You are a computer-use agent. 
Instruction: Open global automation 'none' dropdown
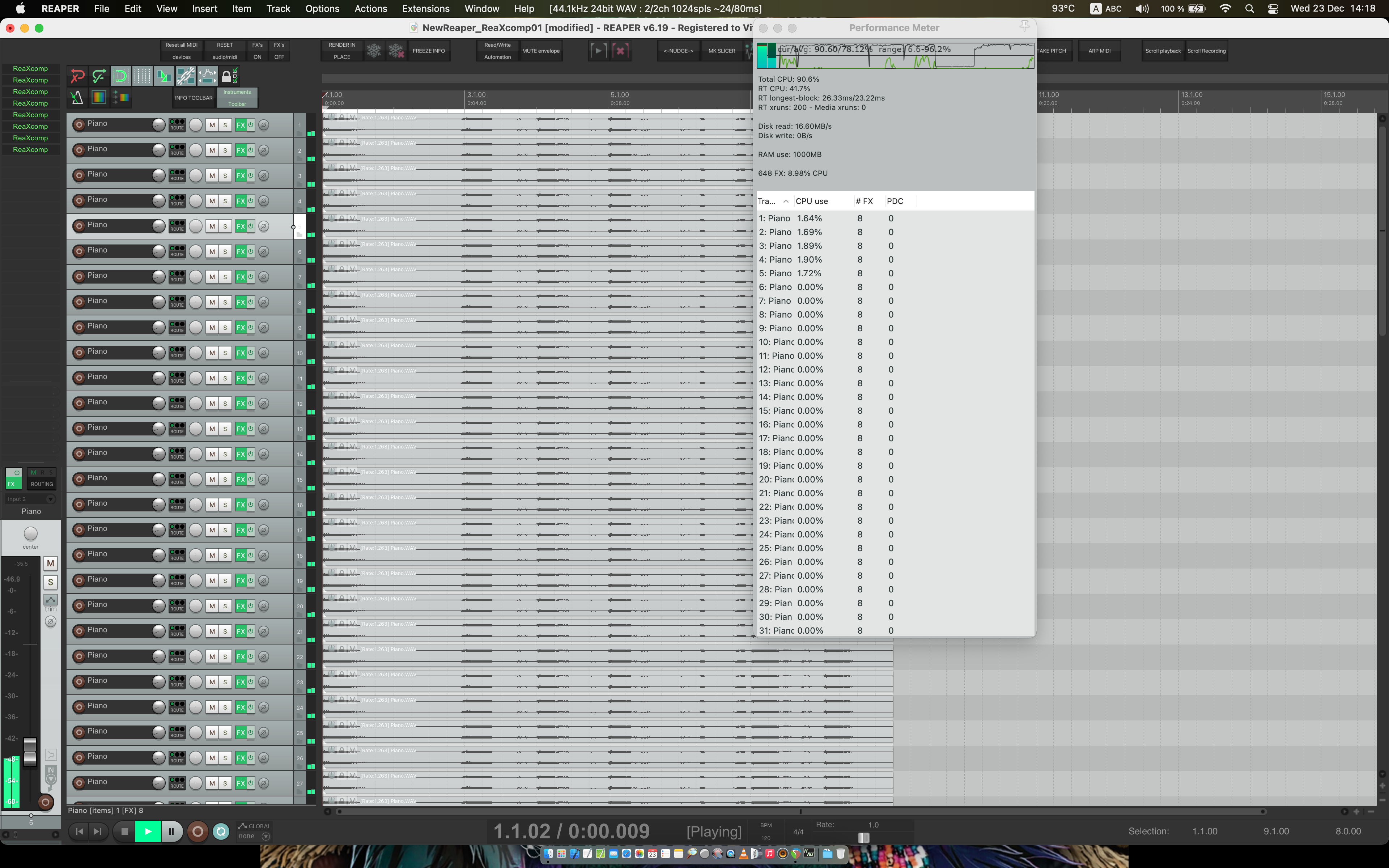(x=254, y=837)
